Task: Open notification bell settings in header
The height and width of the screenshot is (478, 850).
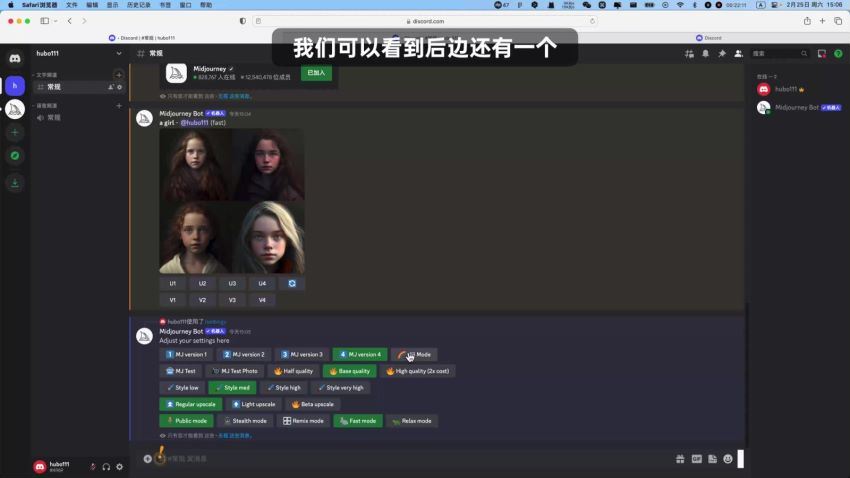Action: coord(705,54)
